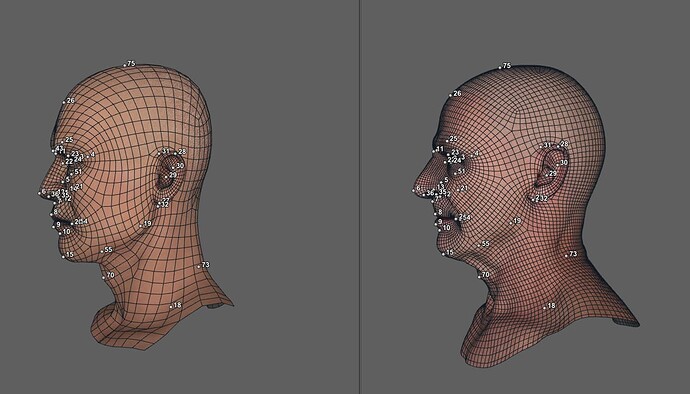Select landmark 26 on the left head

tap(64, 102)
